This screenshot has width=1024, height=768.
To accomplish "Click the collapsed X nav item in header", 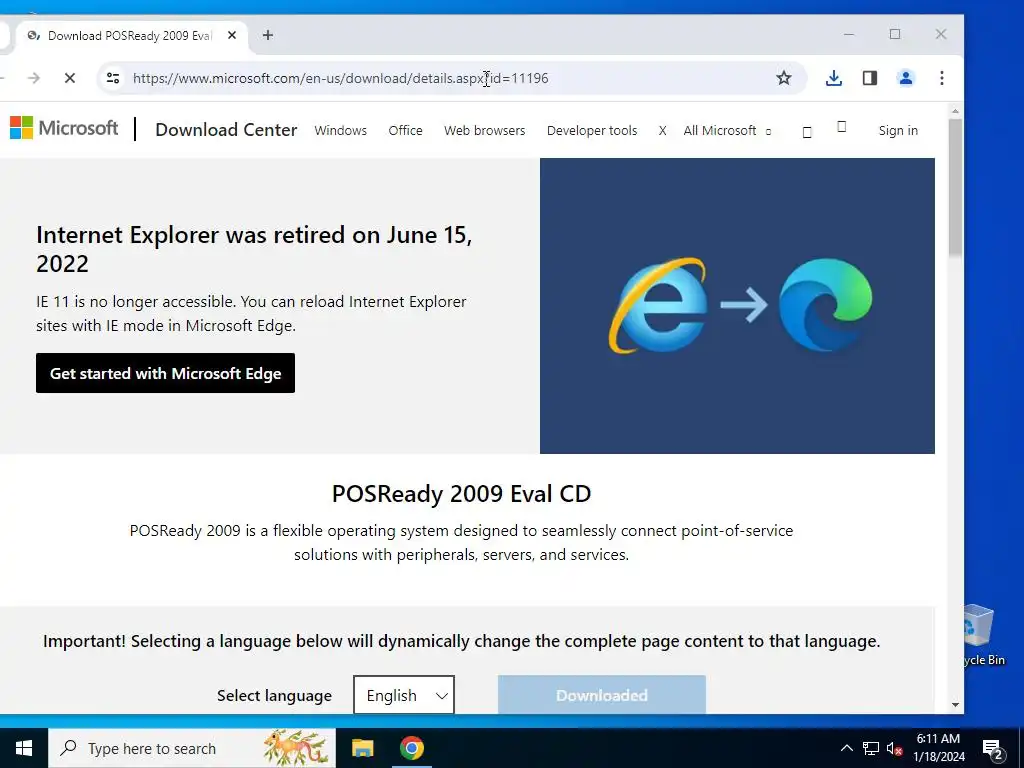I will click(x=662, y=131).
